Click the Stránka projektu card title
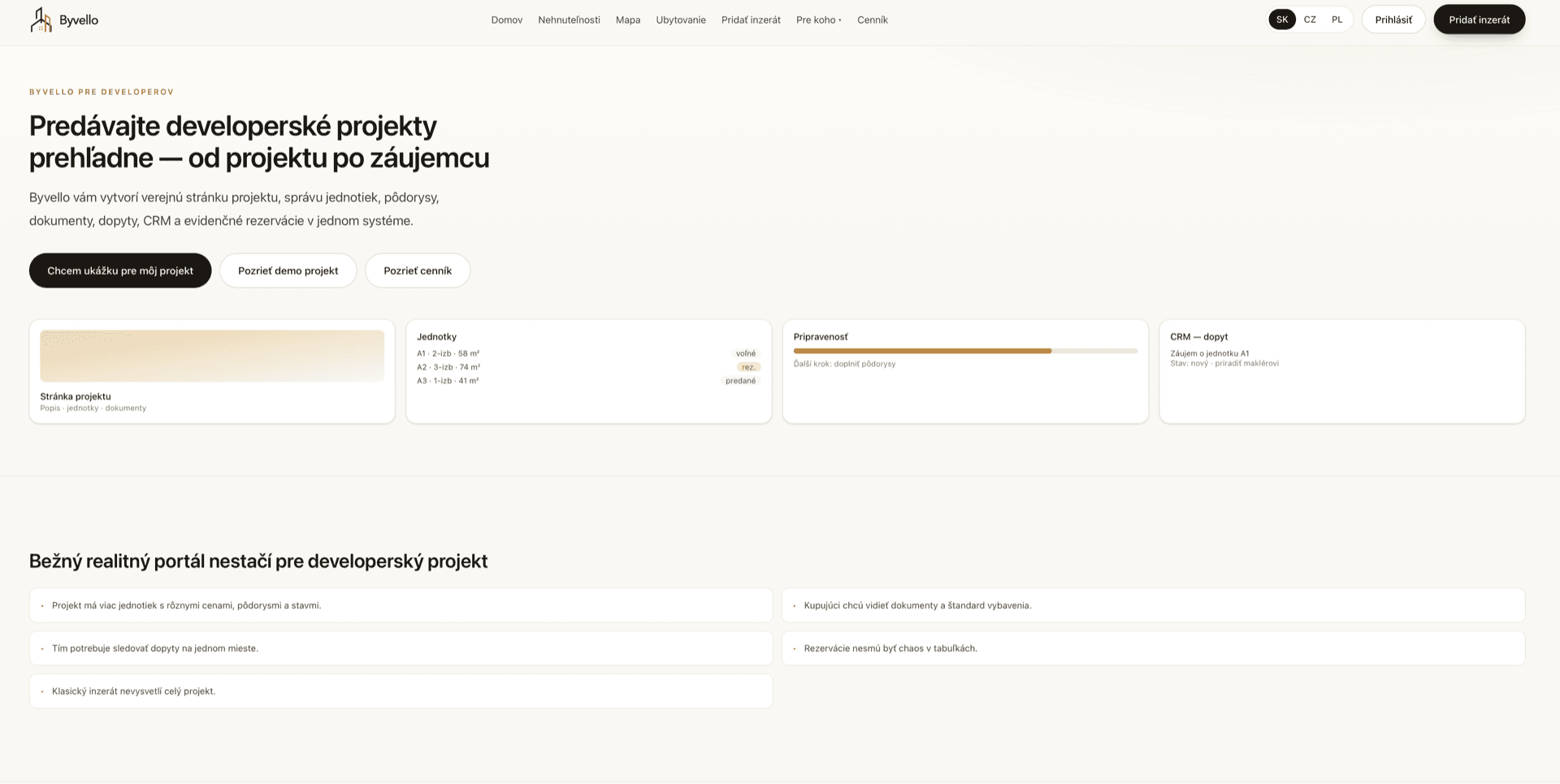Screen dimensions: 1560x784 click(76, 396)
